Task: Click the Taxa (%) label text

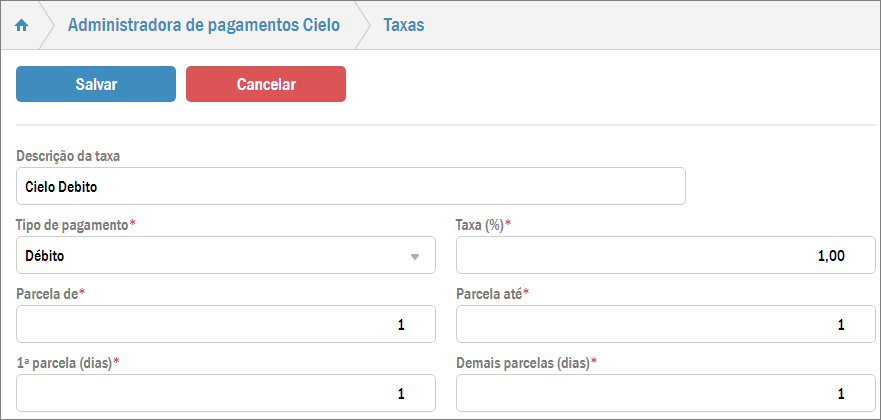Action: coord(480,225)
